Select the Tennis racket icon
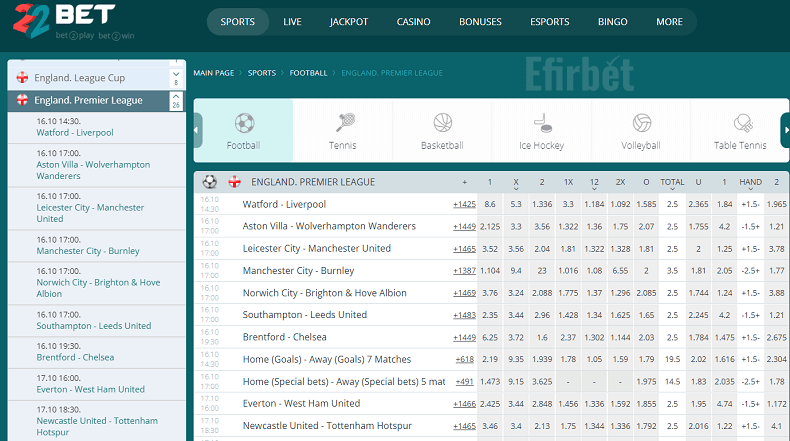The image size is (790, 441). pos(345,122)
